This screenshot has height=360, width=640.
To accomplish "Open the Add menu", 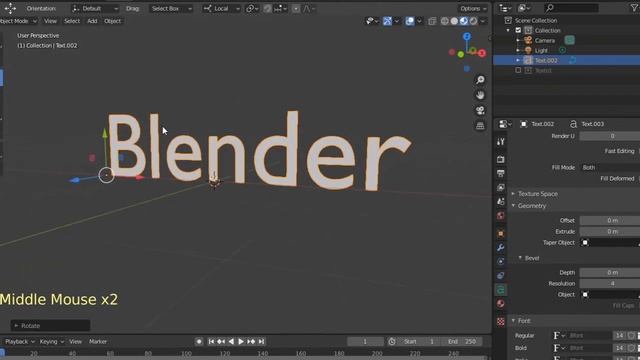I will tap(92, 21).
